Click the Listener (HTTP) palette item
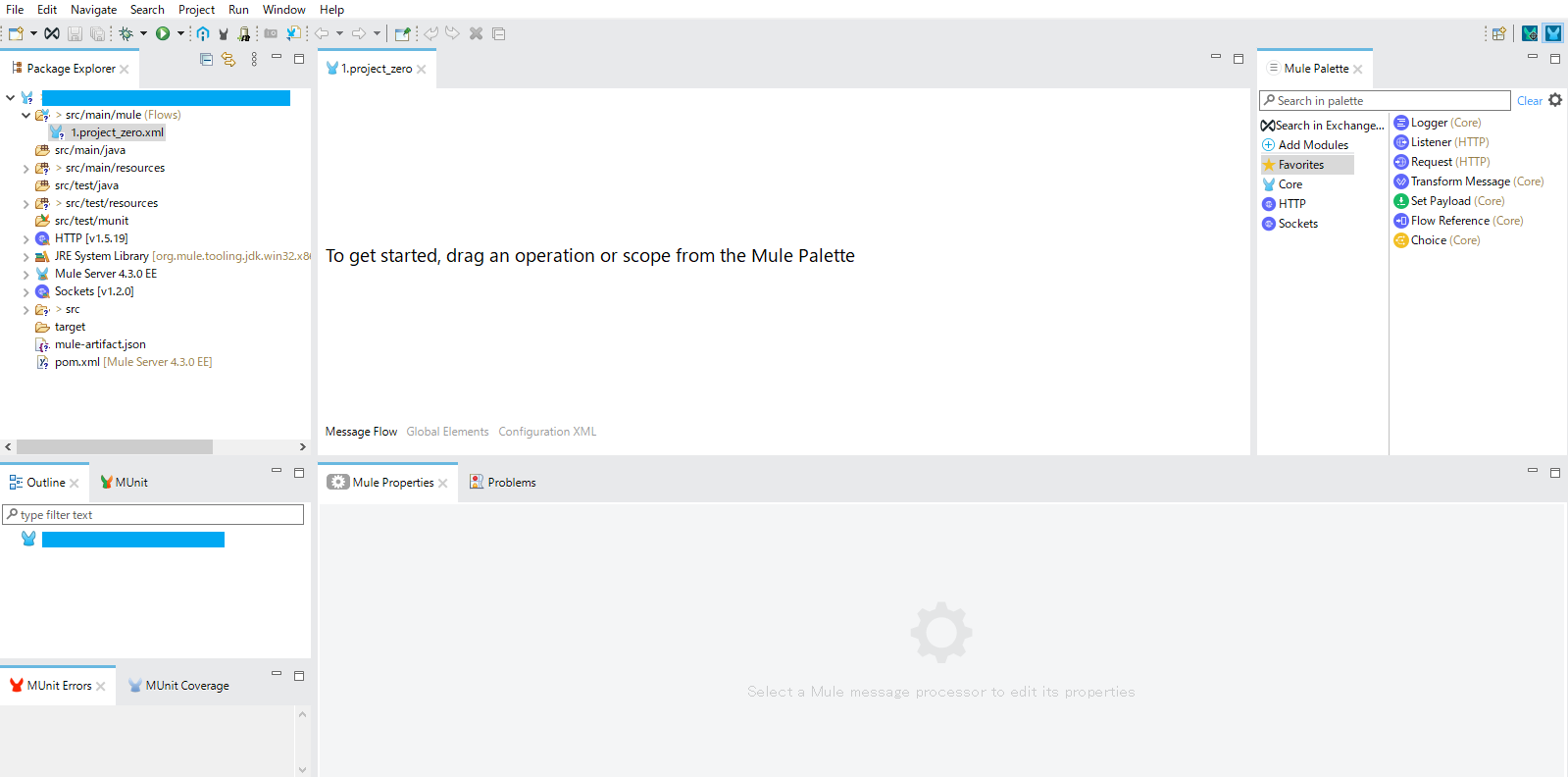The image size is (1568, 777). (x=1442, y=142)
